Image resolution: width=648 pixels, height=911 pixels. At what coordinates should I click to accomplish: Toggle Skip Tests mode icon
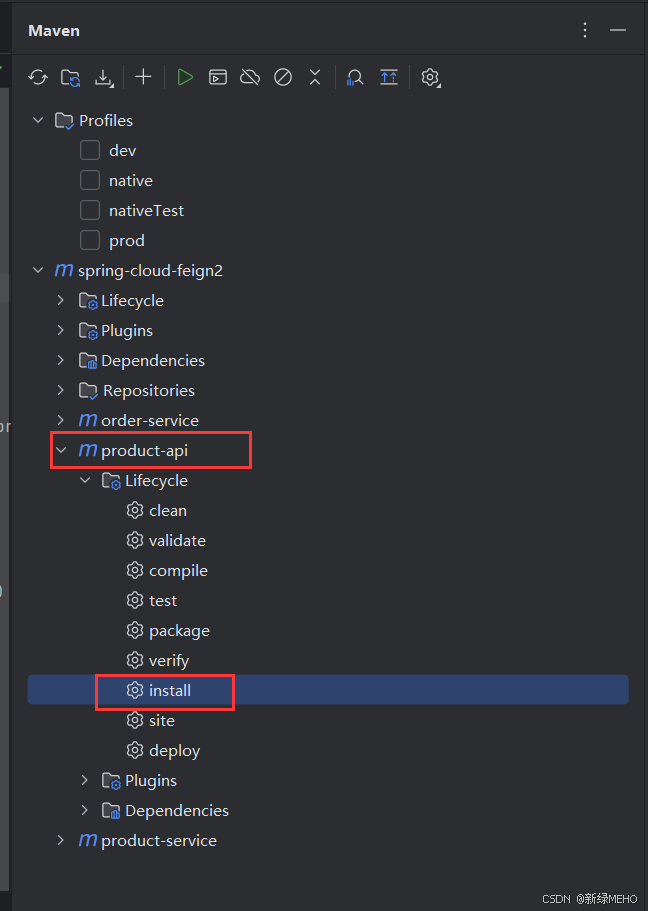283,77
